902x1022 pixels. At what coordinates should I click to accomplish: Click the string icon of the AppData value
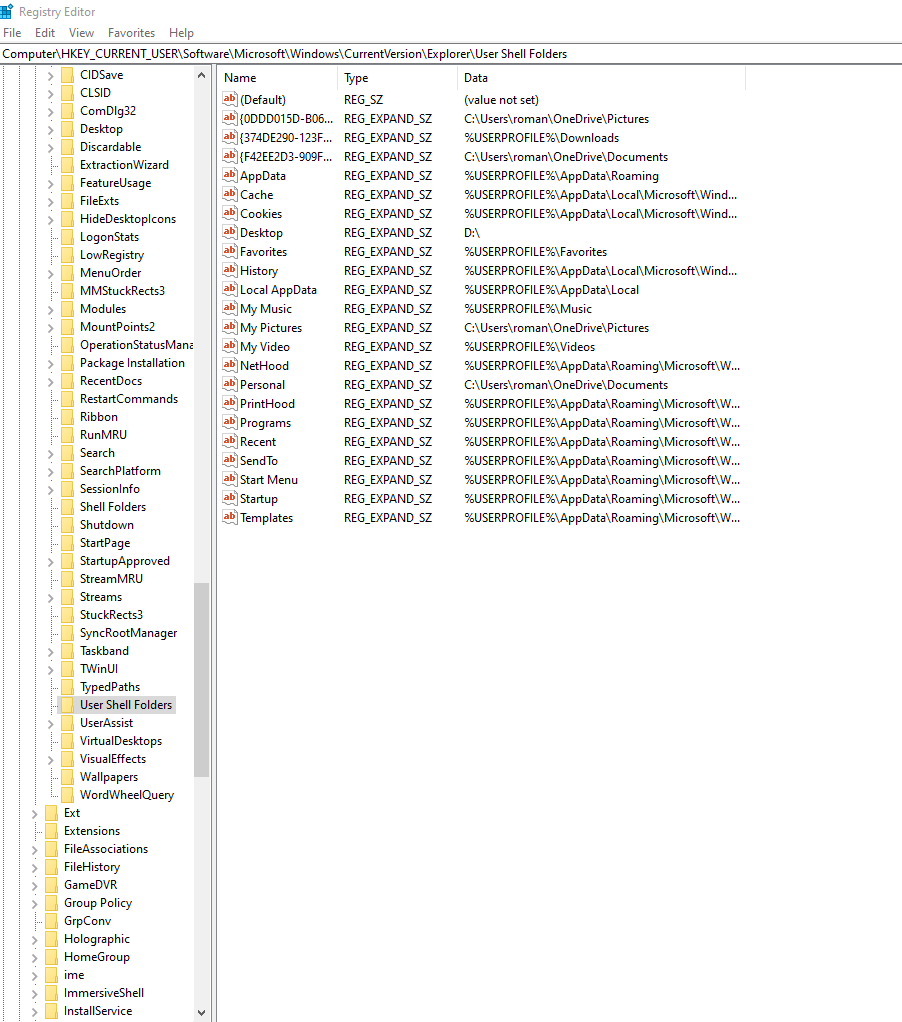tap(229, 175)
